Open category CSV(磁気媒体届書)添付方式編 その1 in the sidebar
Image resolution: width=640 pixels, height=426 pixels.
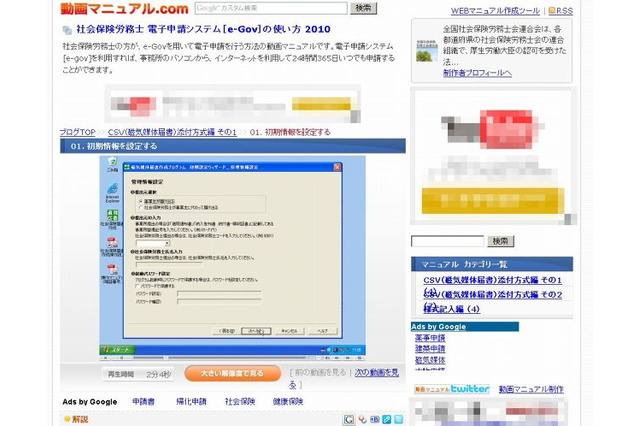coord(492,280)
